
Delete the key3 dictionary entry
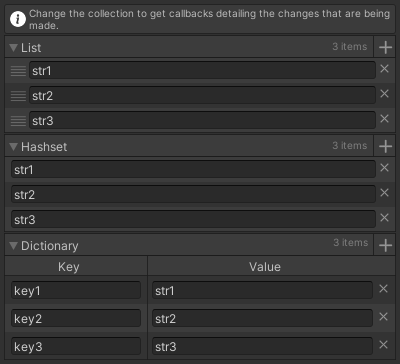point(383,345)
